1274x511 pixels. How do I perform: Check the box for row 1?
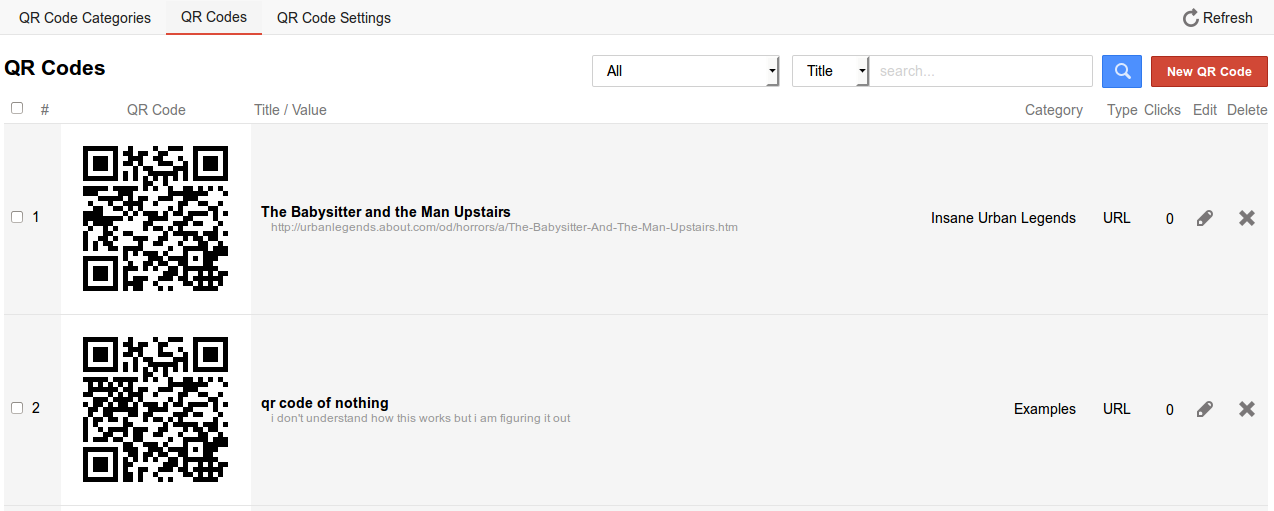(17, 218)
